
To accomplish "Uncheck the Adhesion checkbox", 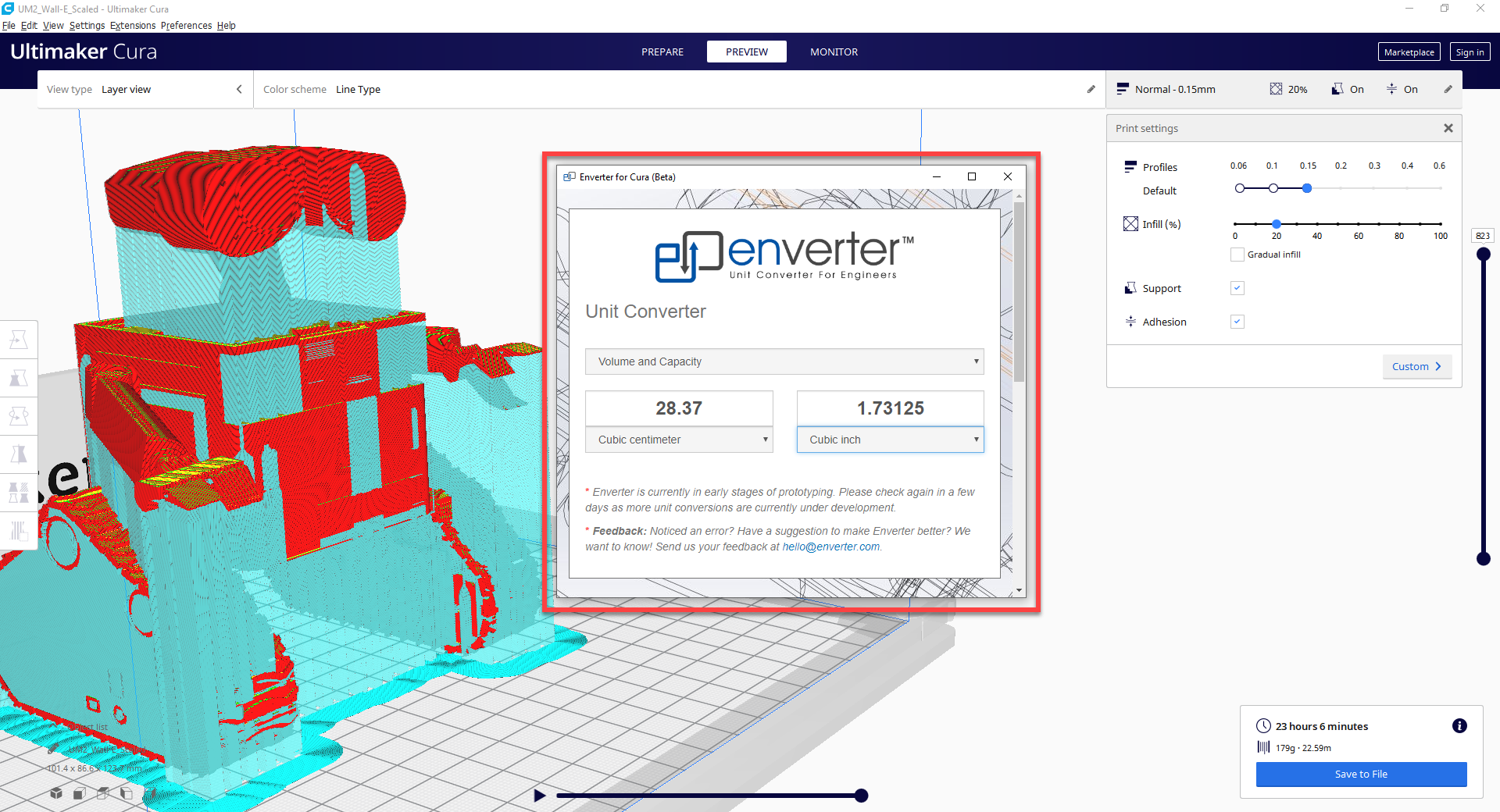I will point(1237,322).
